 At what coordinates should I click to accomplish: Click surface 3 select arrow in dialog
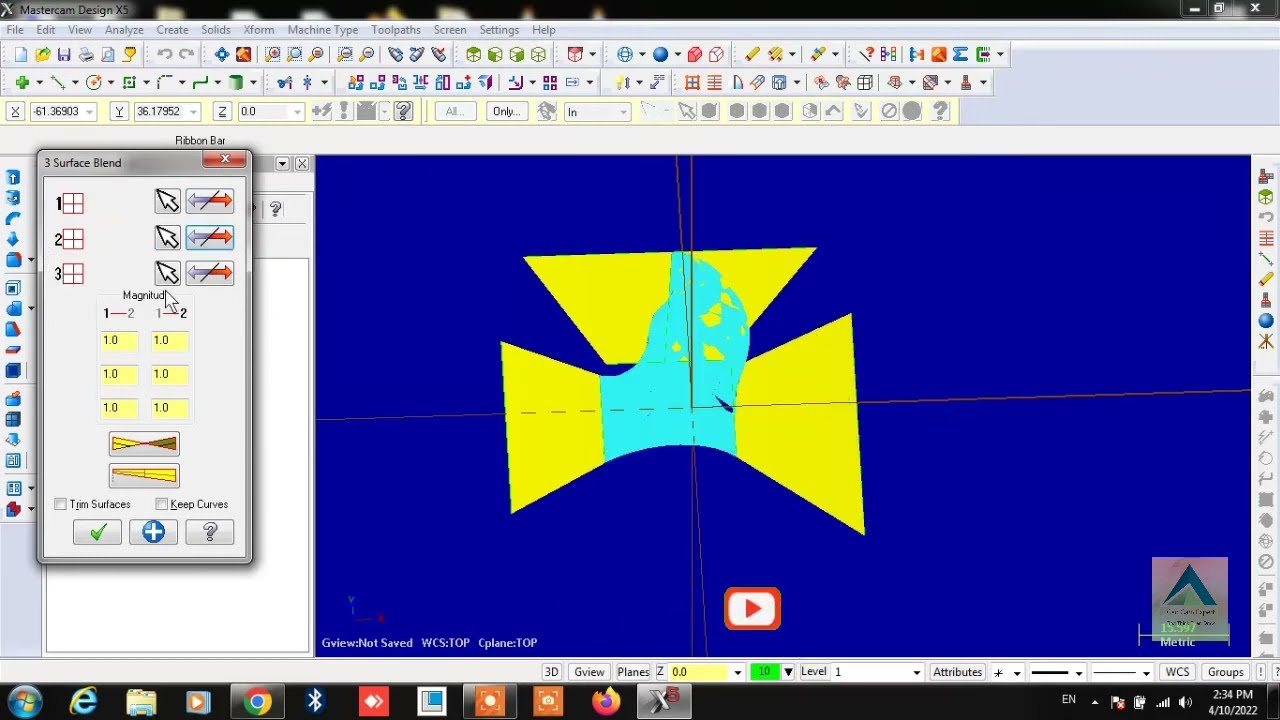167,273
